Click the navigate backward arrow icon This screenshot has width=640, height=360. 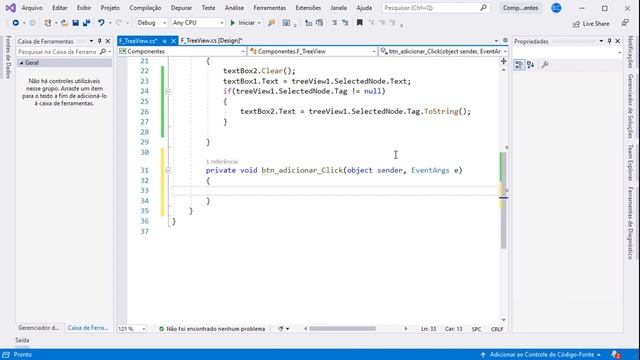[x=16, y=23]
